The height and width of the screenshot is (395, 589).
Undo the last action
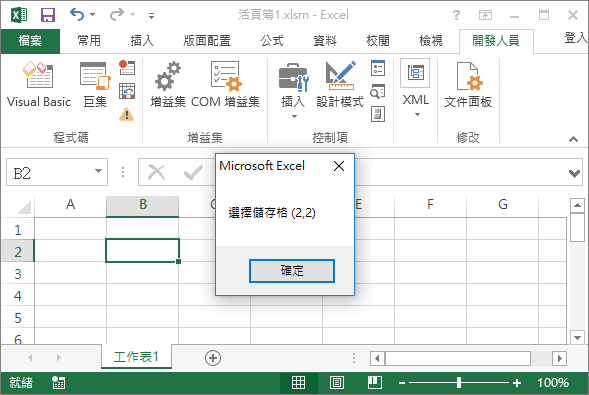point(77,15)
